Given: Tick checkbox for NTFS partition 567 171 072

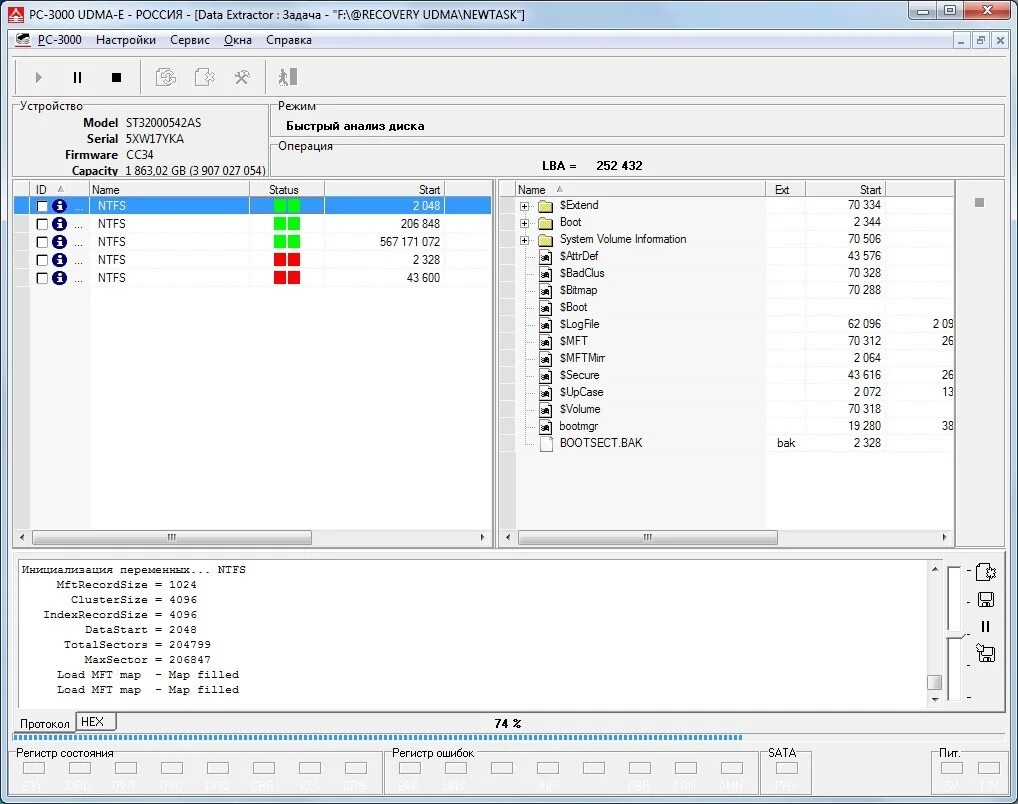Looking at the screenshot, I should [x=42, y=242].
